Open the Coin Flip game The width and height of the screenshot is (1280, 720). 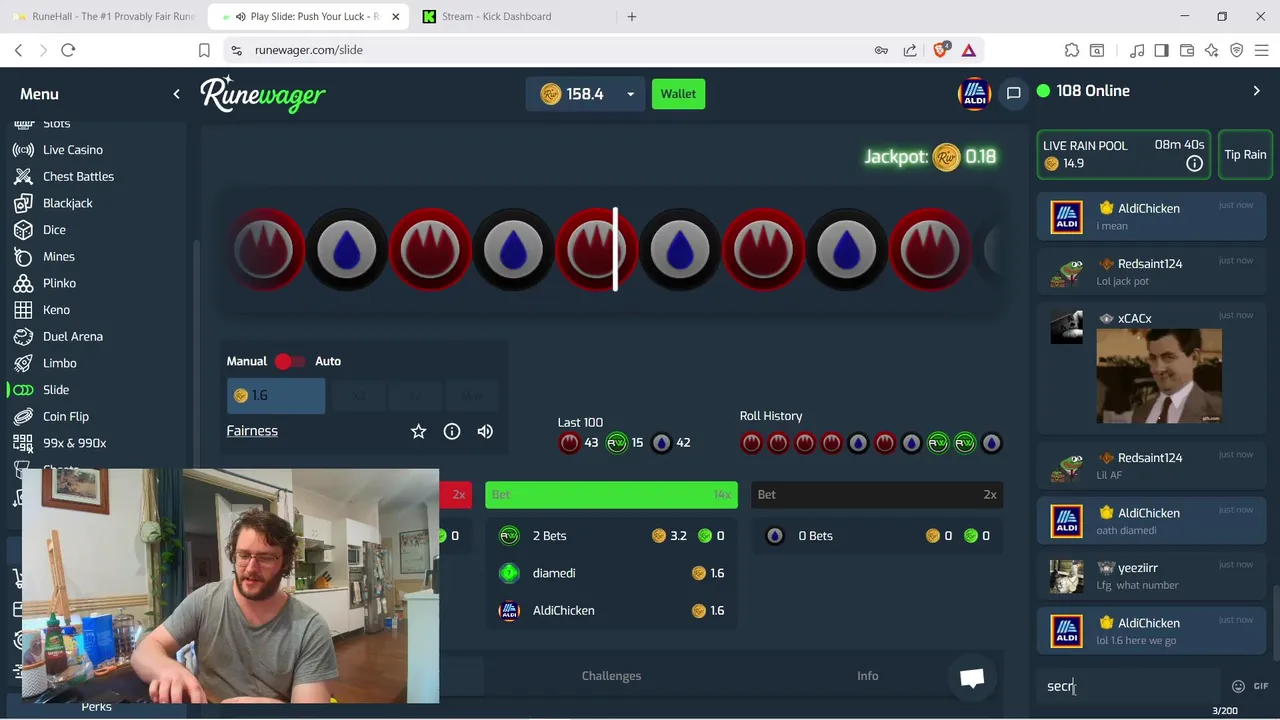[x=65, y=416]
